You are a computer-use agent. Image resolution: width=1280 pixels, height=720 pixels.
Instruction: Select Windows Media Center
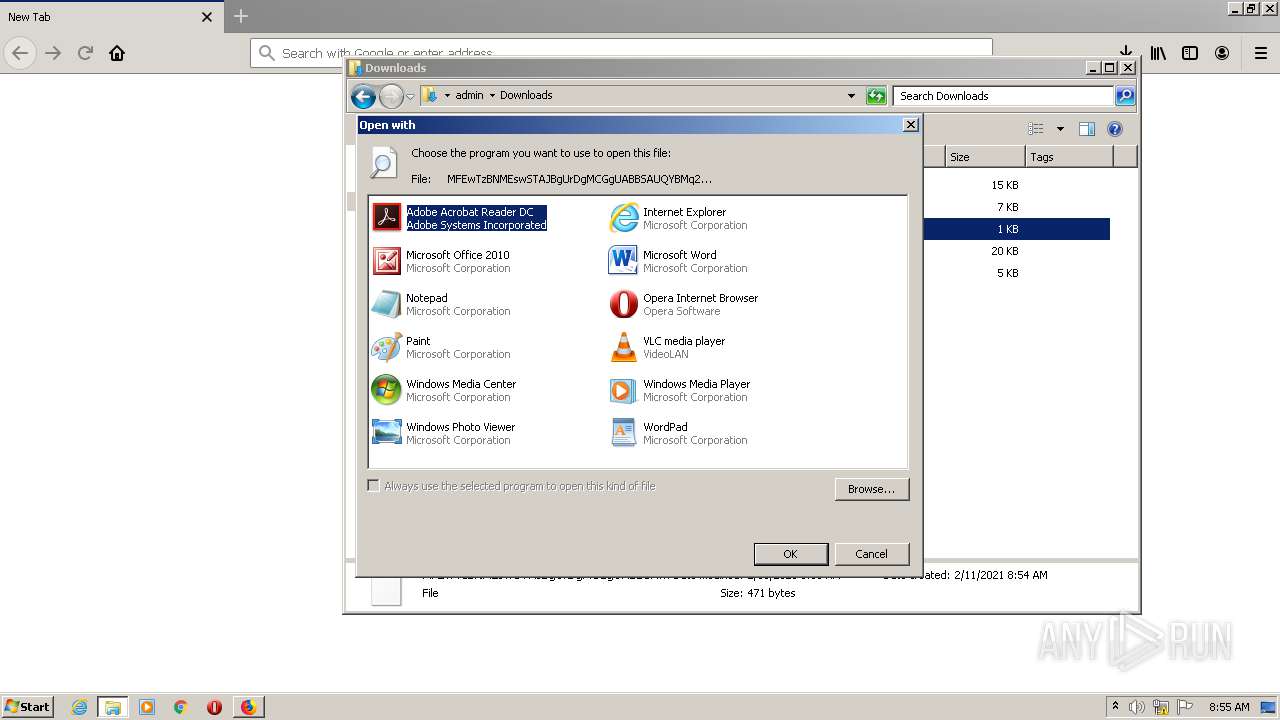(x=445, y=390)
